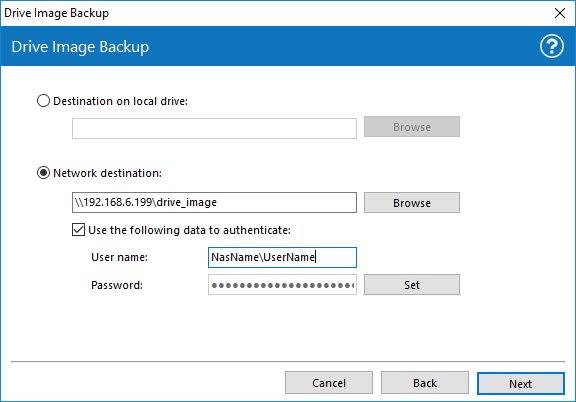Select the Network destination radio button
Image resolution: width=576 pixels, height=402 pixels.
(43, 173)
